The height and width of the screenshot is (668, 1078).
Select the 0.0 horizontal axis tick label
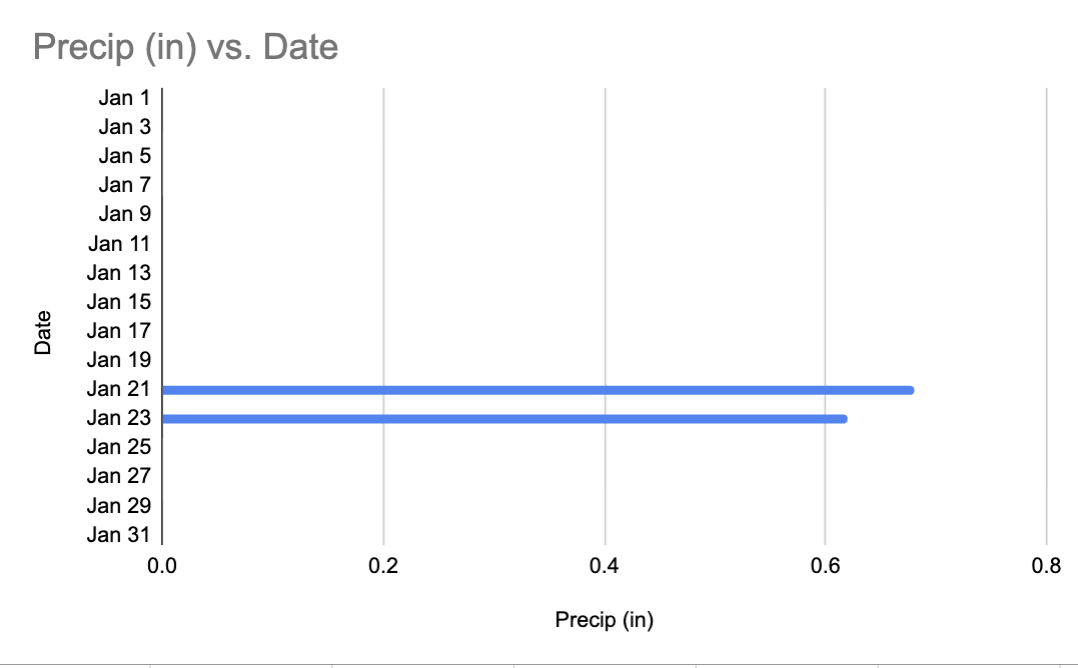point(162,567)
